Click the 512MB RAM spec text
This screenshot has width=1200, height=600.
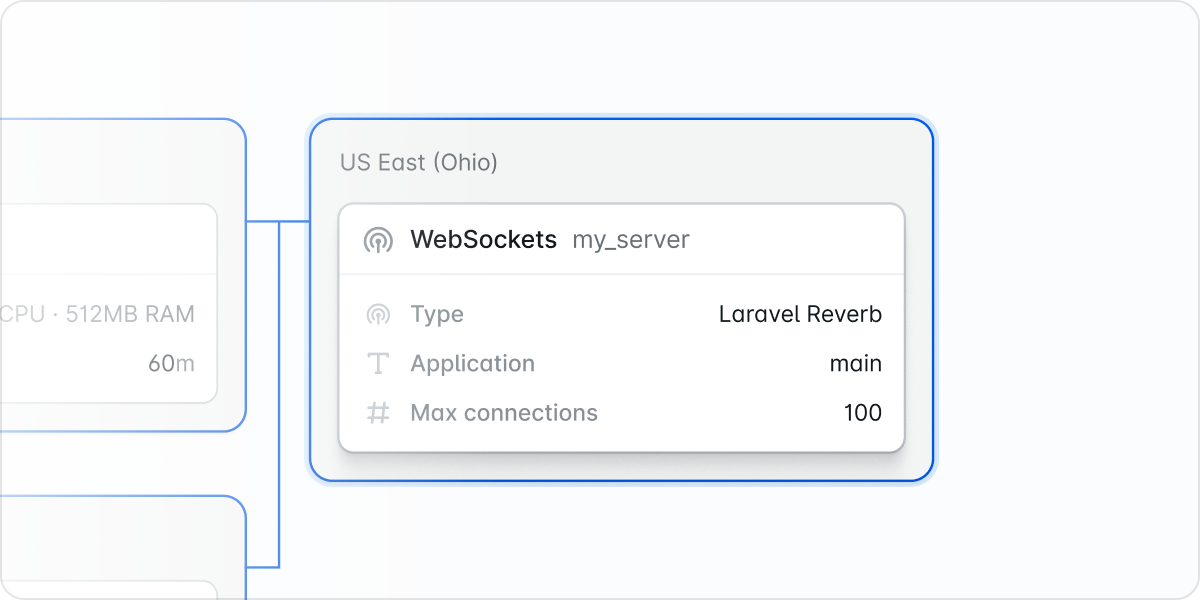(x=130, y=313)
